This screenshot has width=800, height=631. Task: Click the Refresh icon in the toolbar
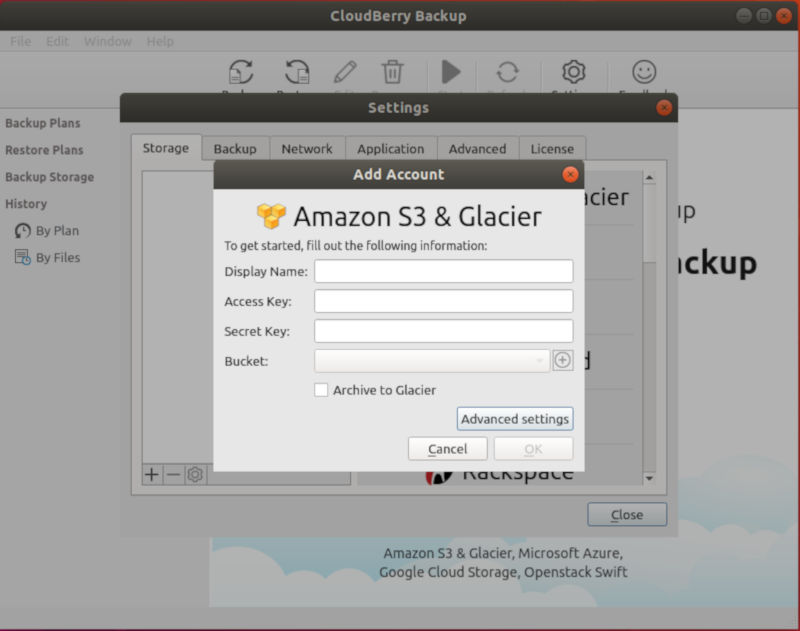508,71
